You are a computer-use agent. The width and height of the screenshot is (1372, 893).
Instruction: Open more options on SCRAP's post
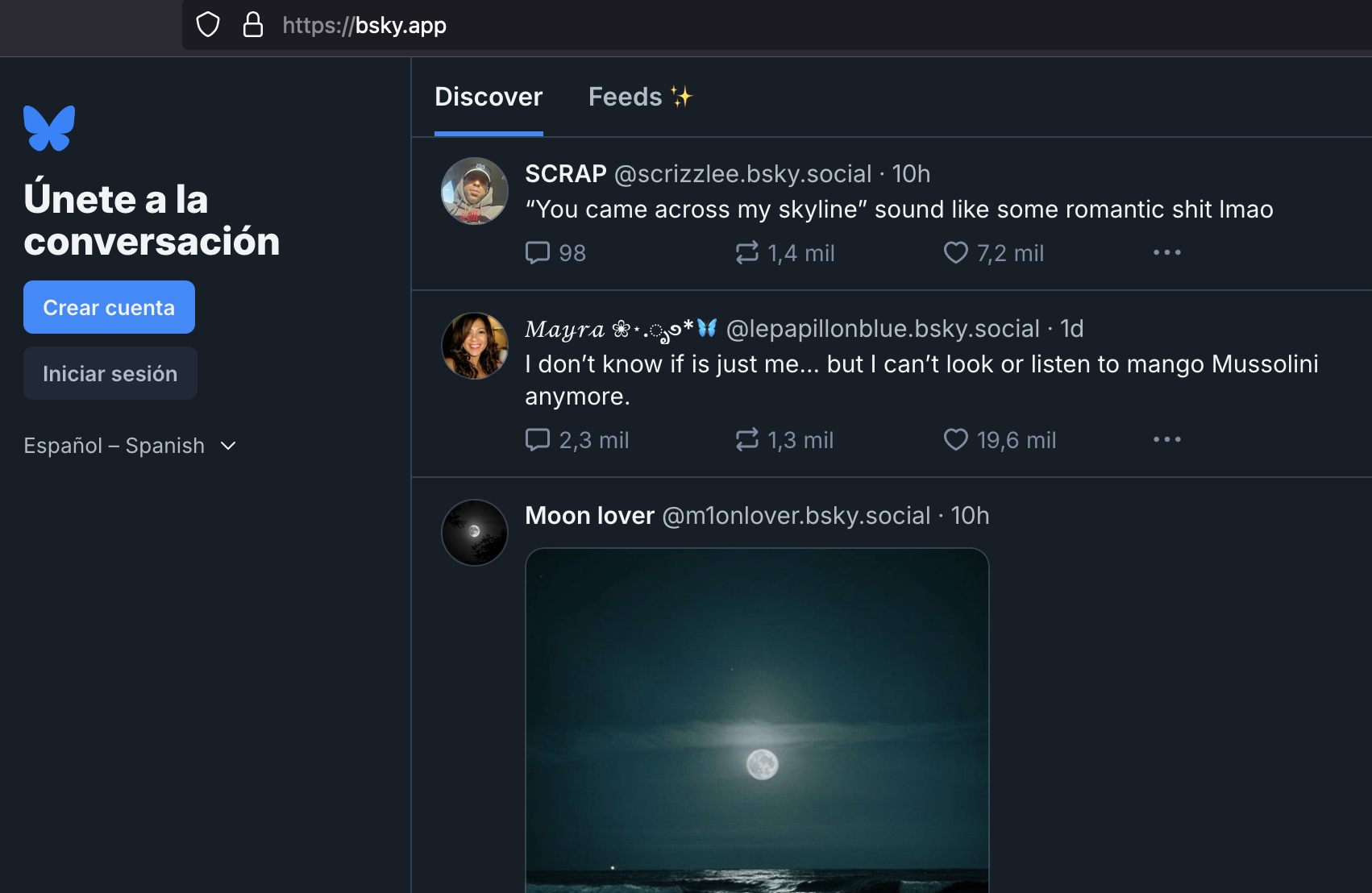tap(1166, 253)
